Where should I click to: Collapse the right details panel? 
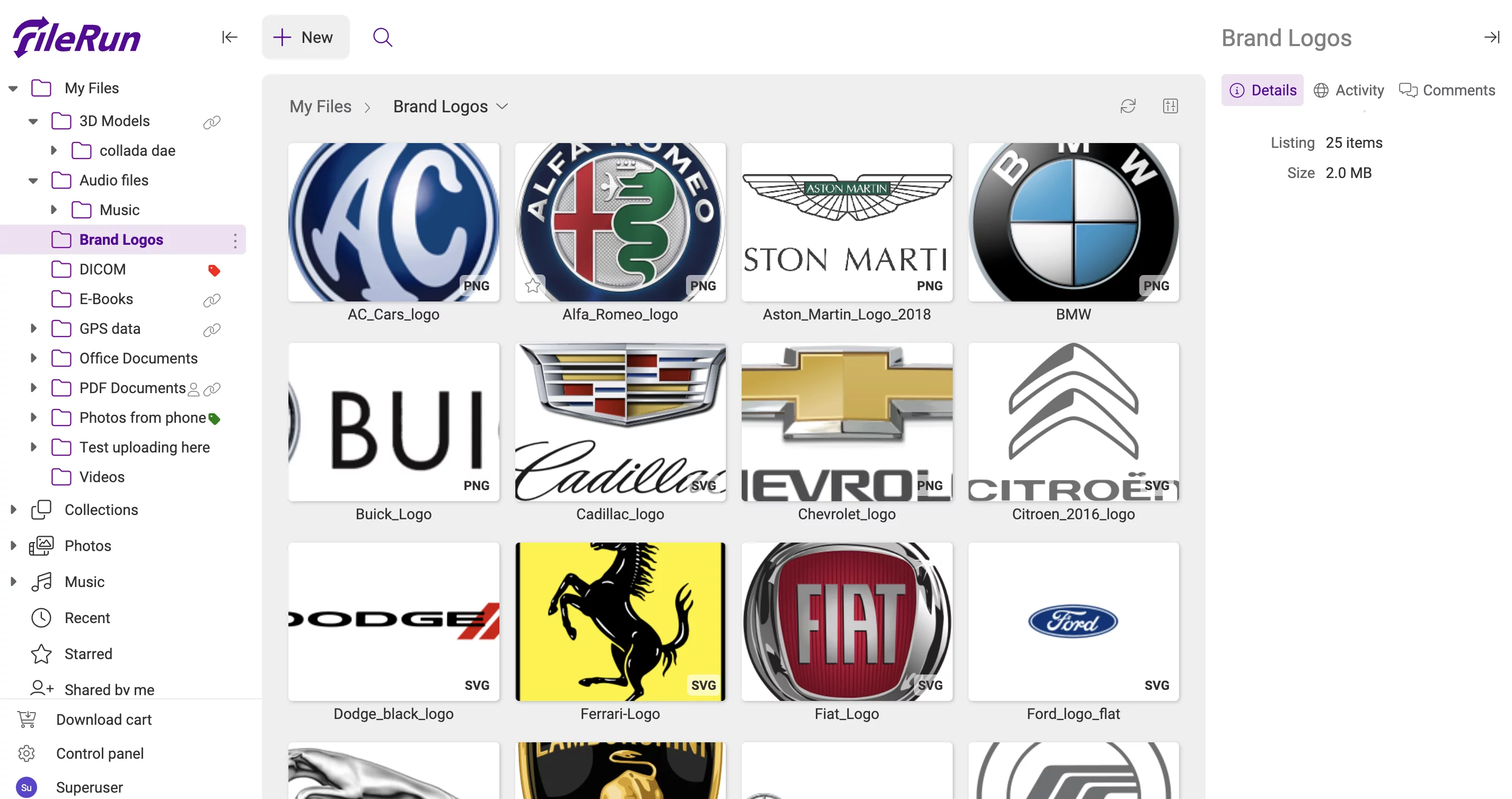pyautogui.click(x=1491, y=38)
